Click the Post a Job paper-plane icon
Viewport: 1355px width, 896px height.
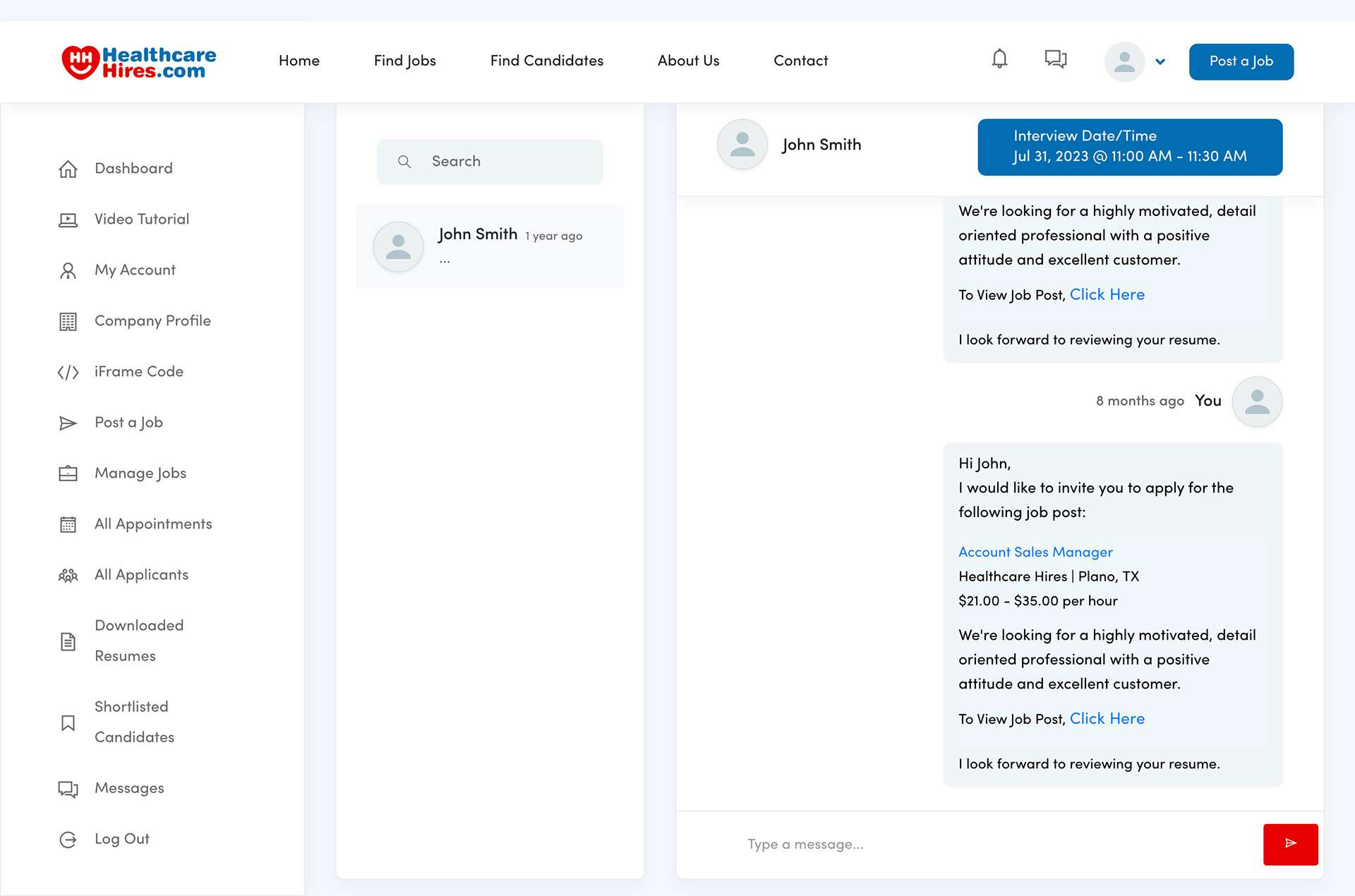pyautogui.click(x=68, y=423)
